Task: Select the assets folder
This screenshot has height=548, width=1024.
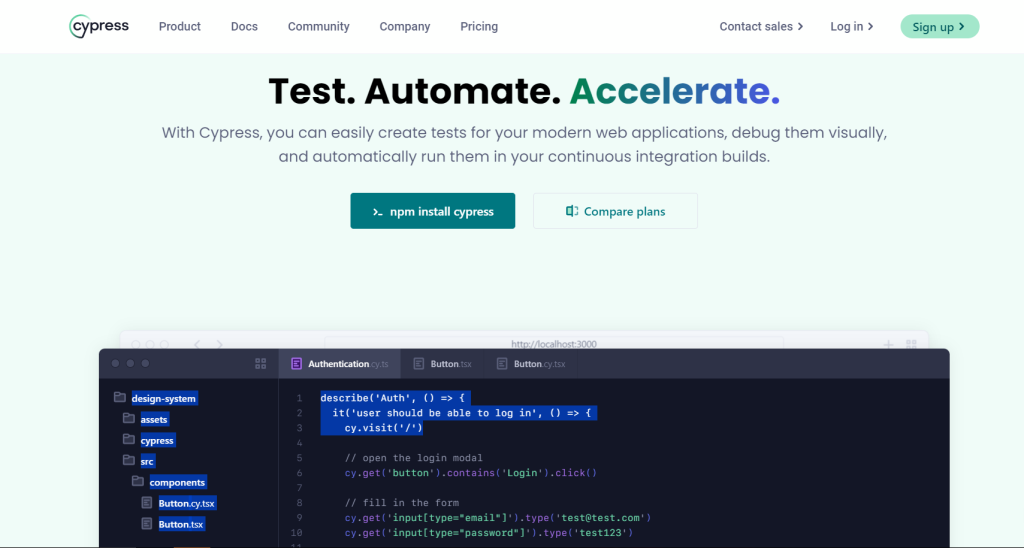Action: [x=154, y=419]
